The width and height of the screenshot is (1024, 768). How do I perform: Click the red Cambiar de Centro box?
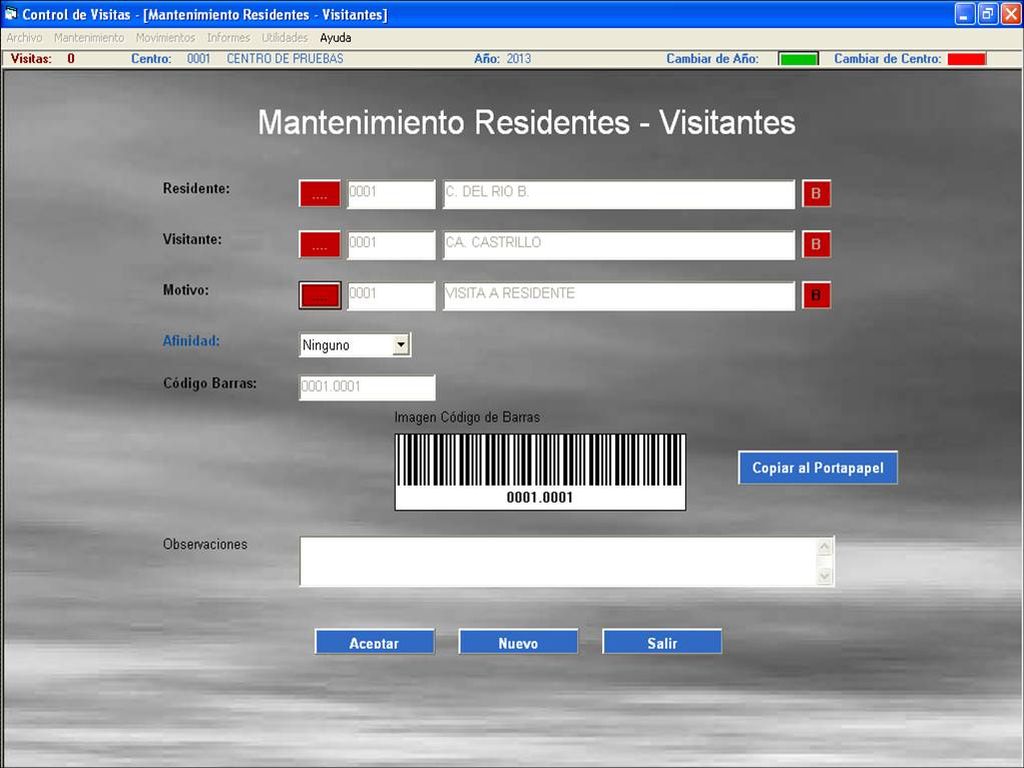pyautogui.click(x=966, y=59)
